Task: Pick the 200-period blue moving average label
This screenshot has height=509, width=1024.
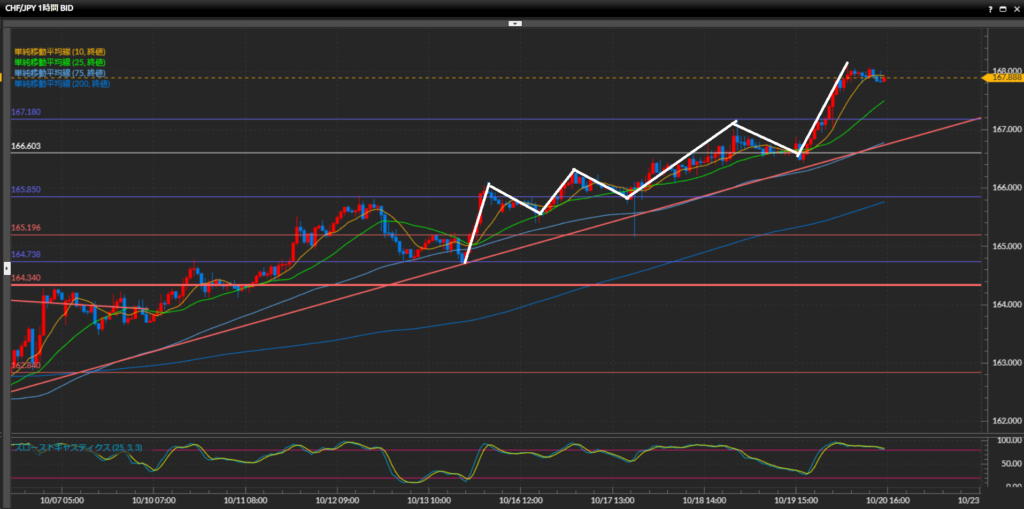Action: click(x=62, y=84)
